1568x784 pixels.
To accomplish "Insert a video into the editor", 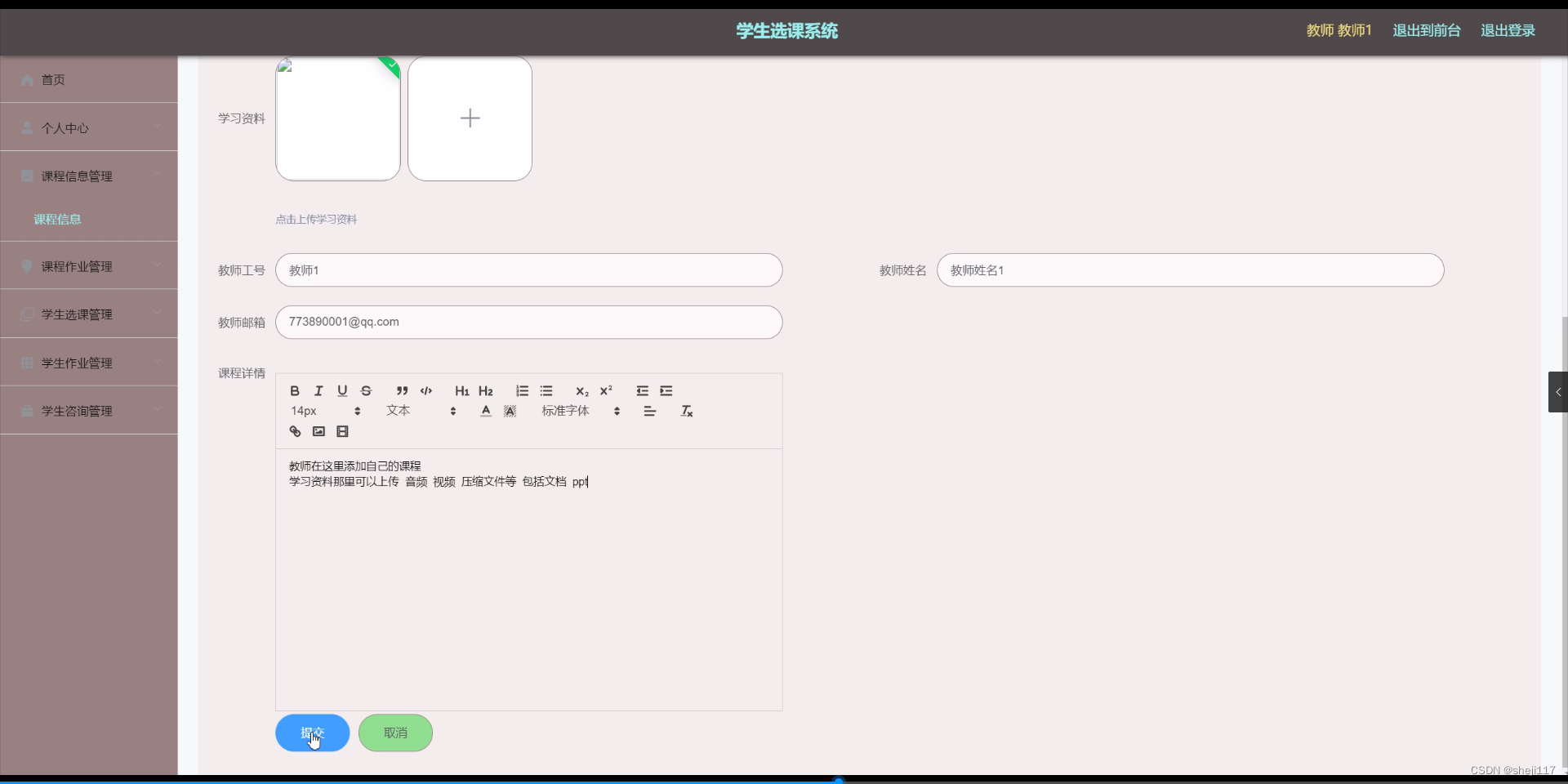I will point(342,431).
